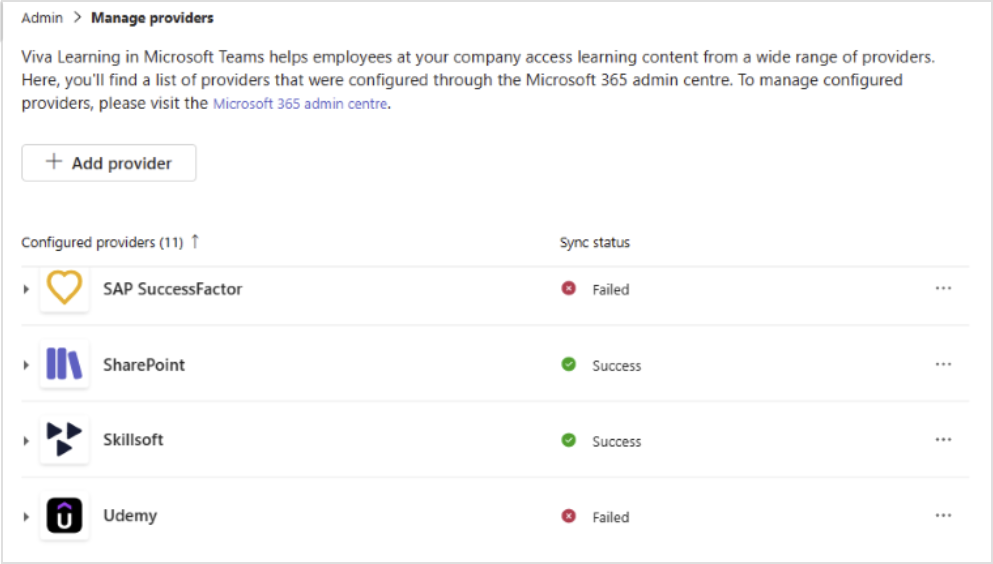
Task: Click the Configured providers (11) column header
Action: tap(102, 242)
